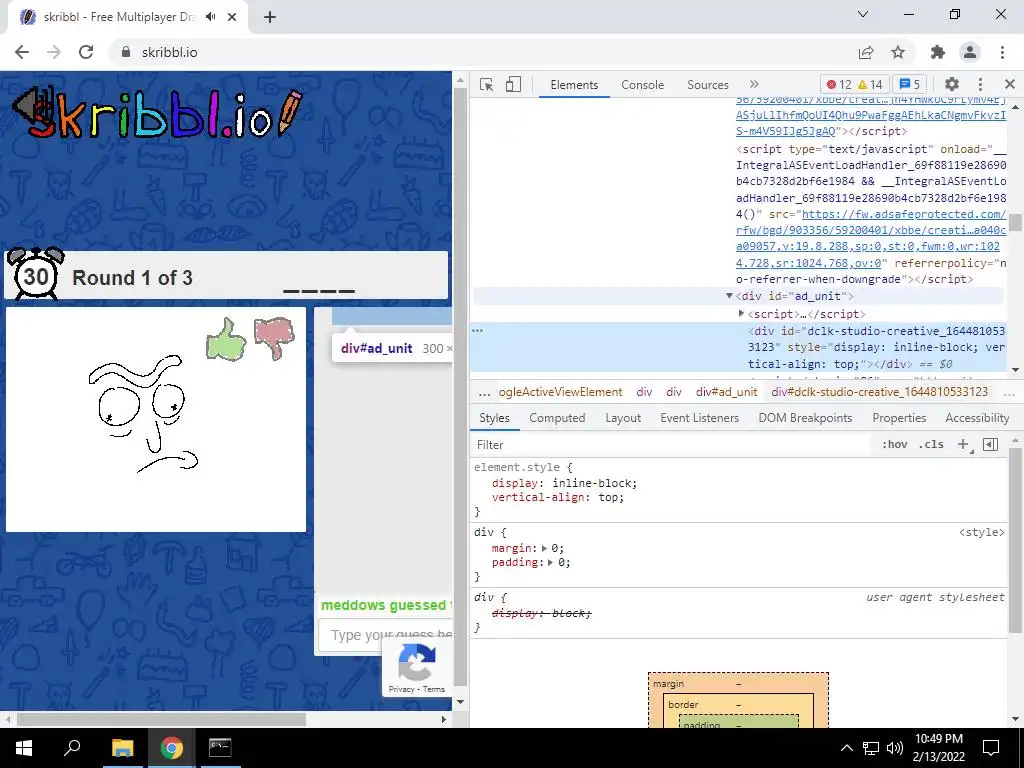Click the alarm clock timer showing 30
Viewport: 1024px width, 768px height.
tap(36, 273)
